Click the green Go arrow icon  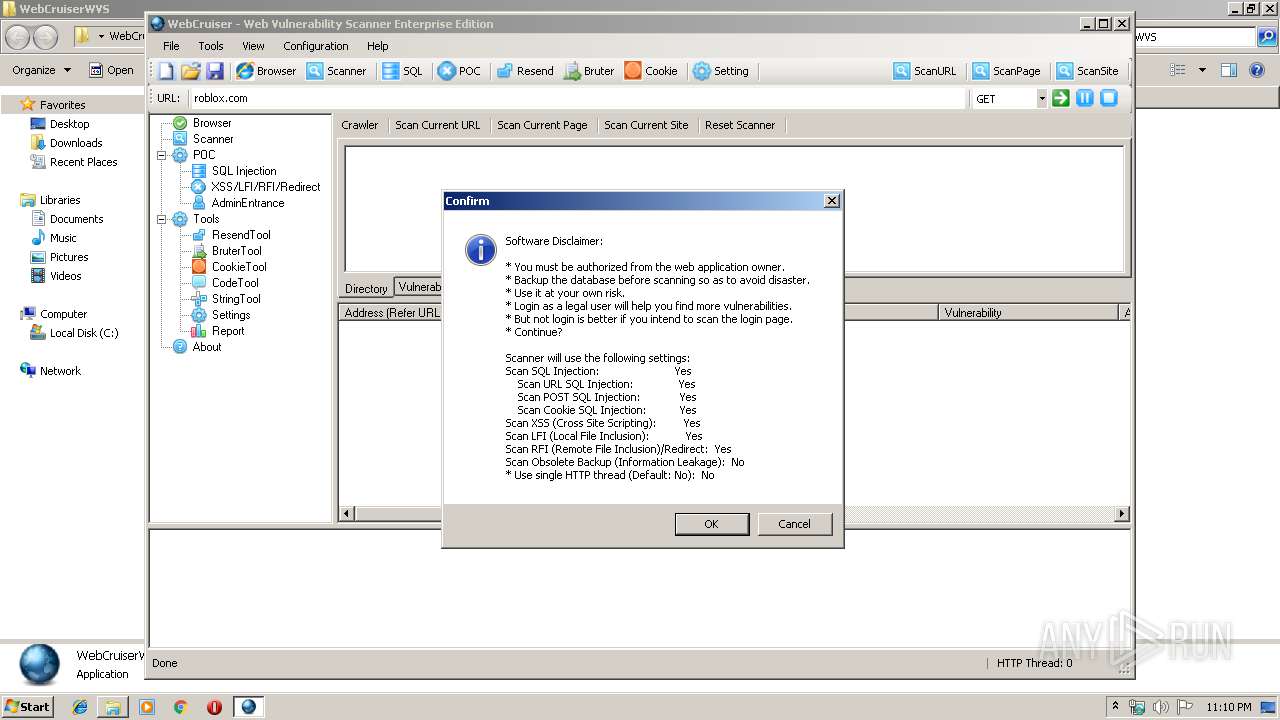(1061, 98)
